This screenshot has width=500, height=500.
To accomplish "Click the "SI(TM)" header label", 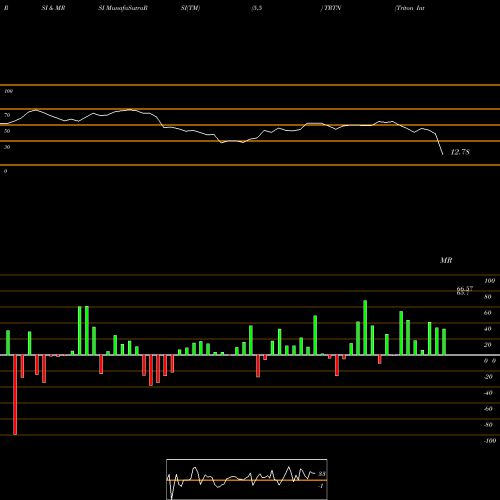I will [x=190, y=8].
